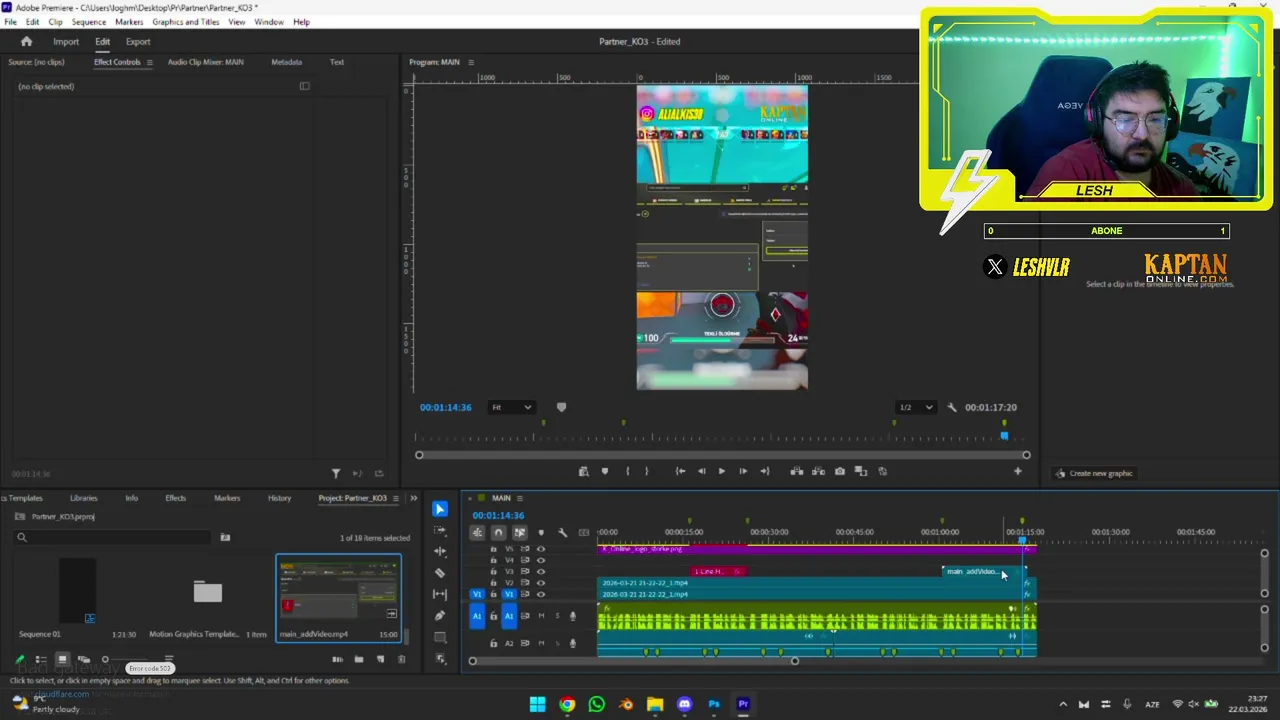Viewport: 1280px width, 720px height.
Task: Click main_addVideo.mp4 thumbnail in Project panel
Action: (x=339, y=592)
